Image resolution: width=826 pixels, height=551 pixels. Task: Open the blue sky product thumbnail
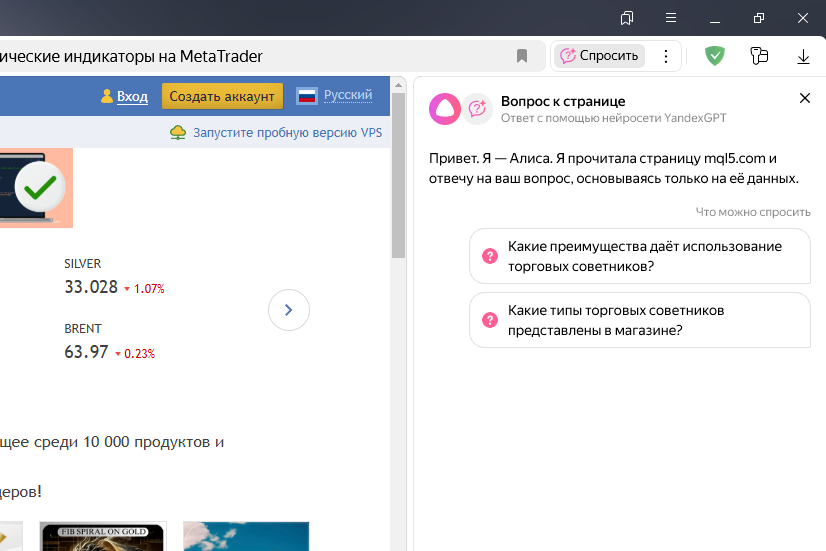(x=246, y=536)
